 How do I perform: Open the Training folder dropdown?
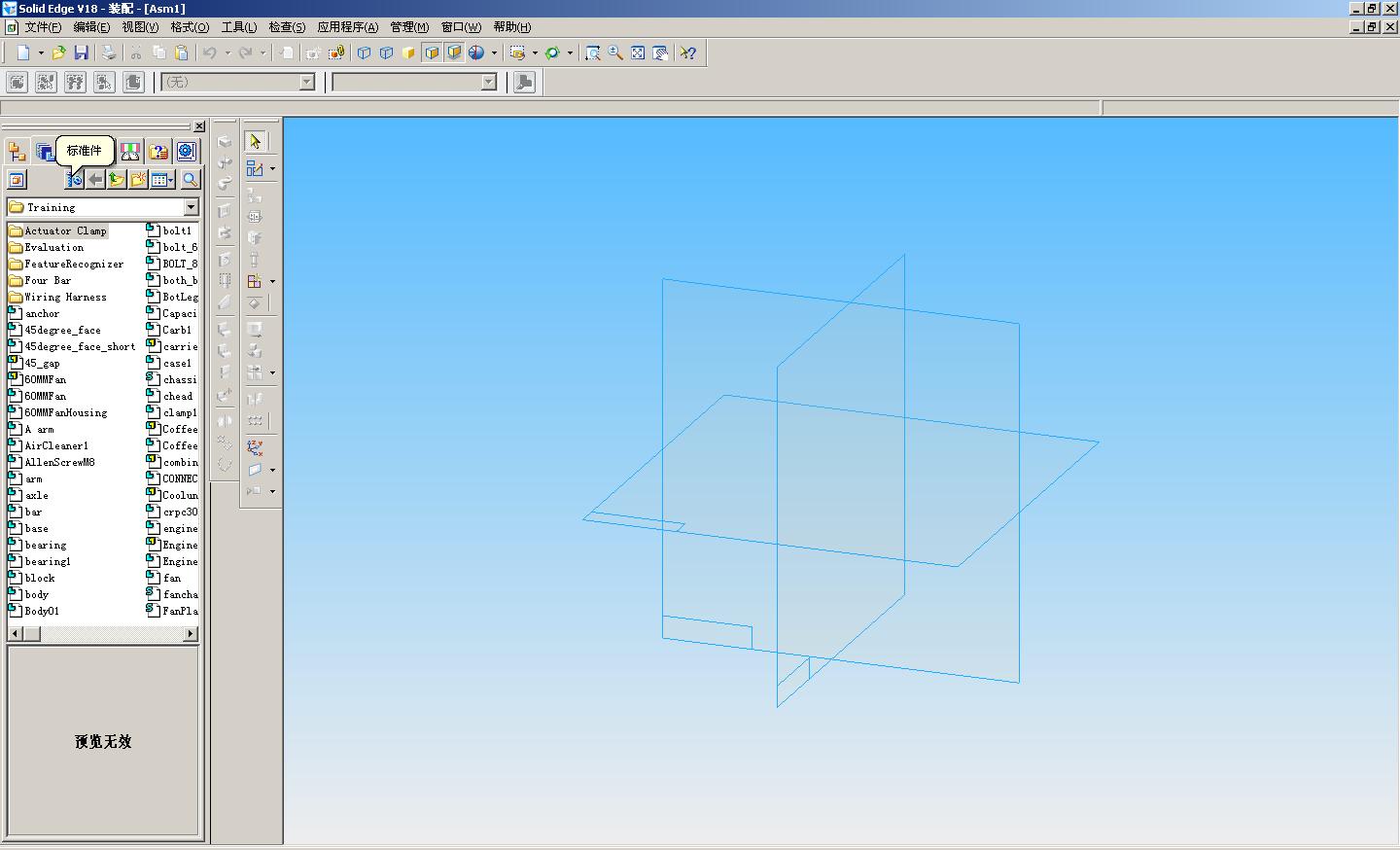tap(191, 207)
